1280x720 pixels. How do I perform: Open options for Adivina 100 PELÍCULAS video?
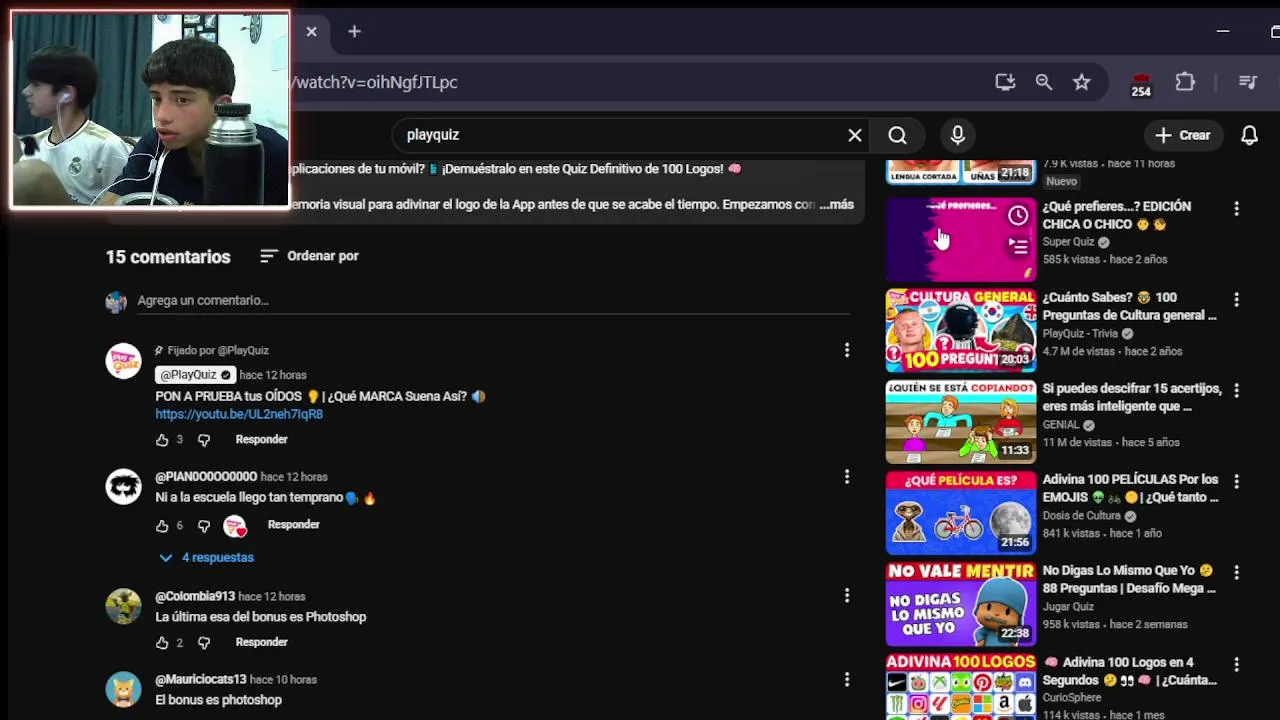click(1236, 482)
